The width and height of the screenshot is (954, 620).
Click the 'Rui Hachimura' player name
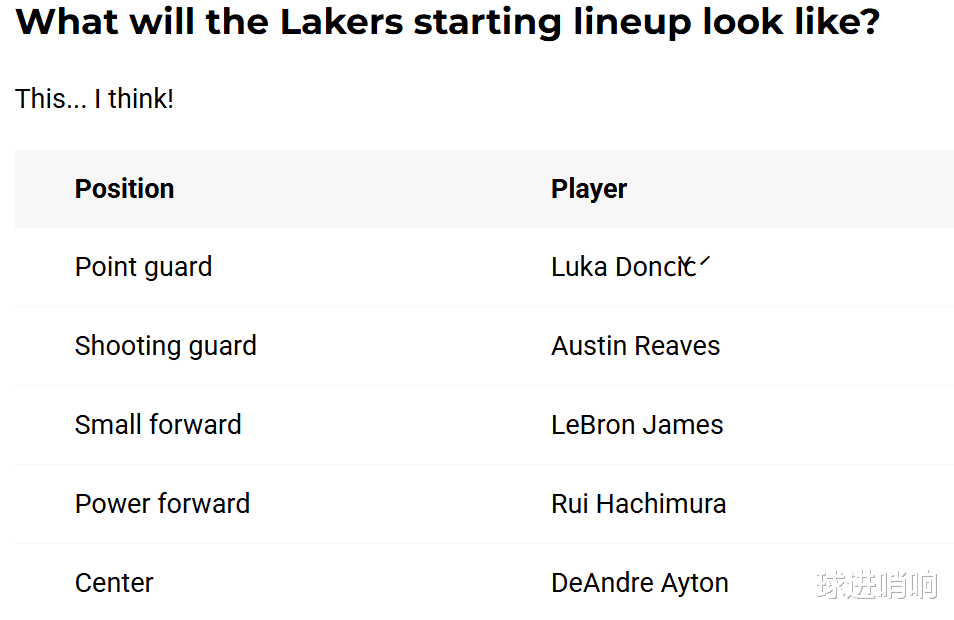coord(638,504)
